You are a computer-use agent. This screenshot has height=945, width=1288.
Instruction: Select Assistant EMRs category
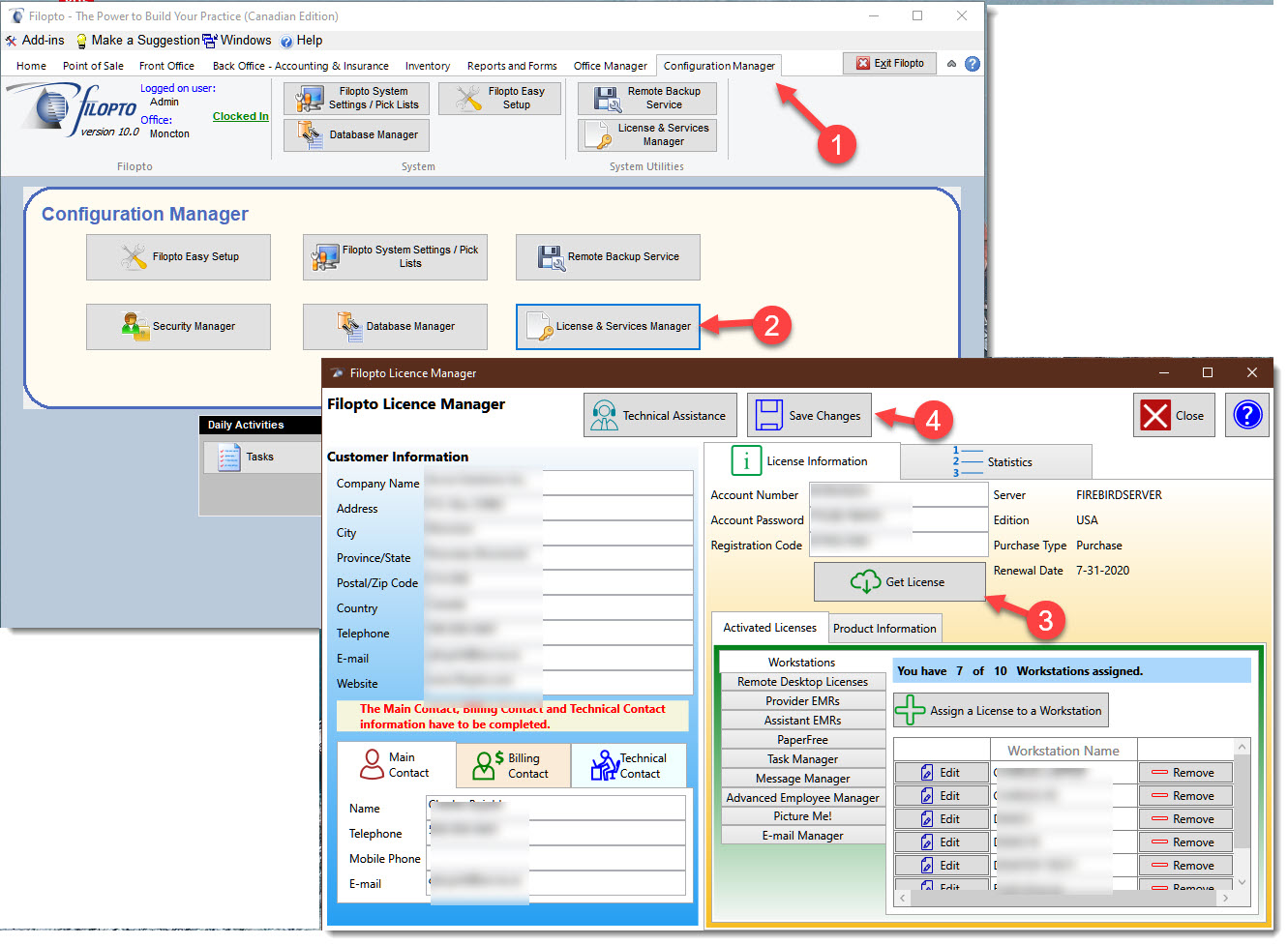pos(802,721)
